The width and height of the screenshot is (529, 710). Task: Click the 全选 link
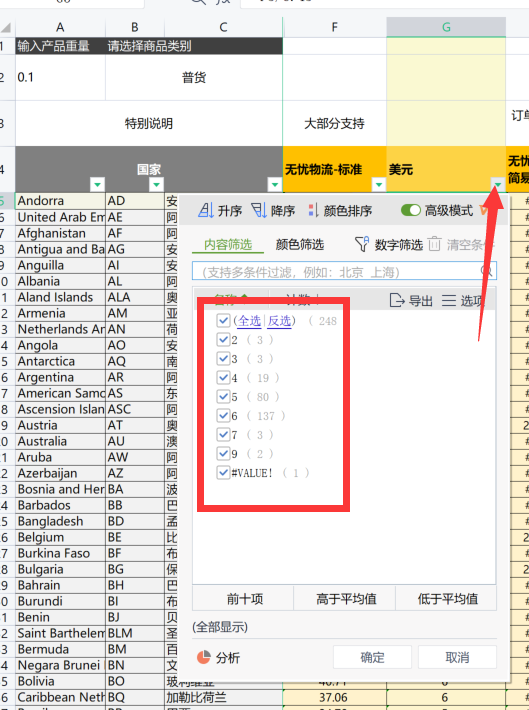(250, 321)
